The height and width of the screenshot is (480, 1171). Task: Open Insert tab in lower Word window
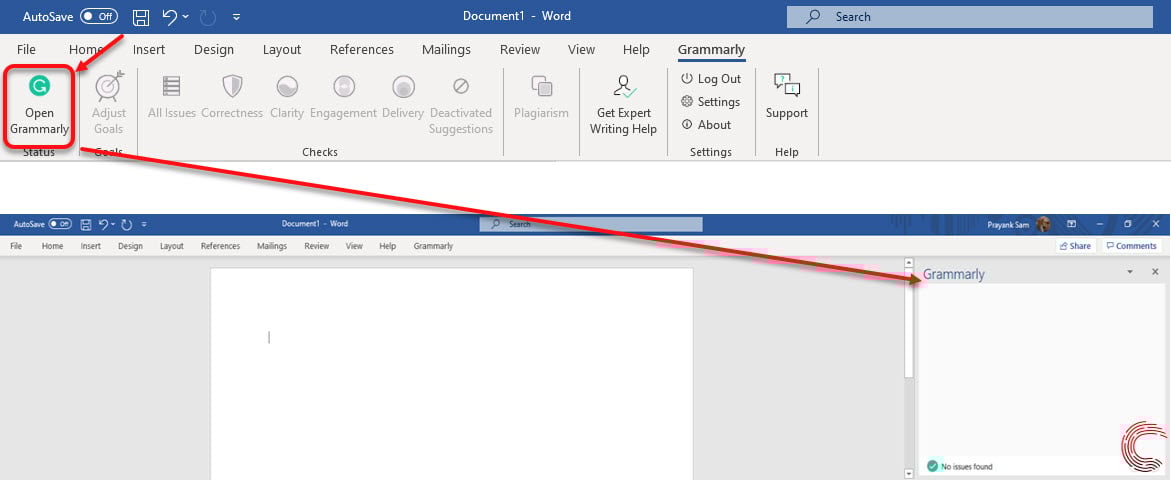pos(90,246)
